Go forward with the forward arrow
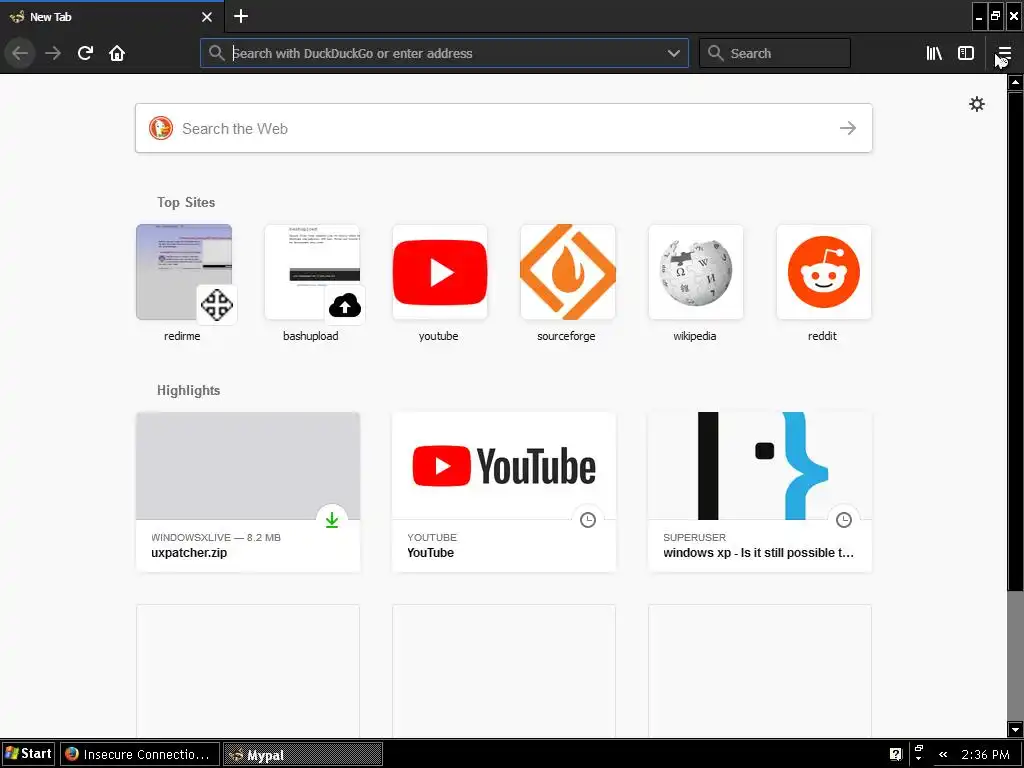This screenshot has height=768, width=1024. click(x=53, y=53)
